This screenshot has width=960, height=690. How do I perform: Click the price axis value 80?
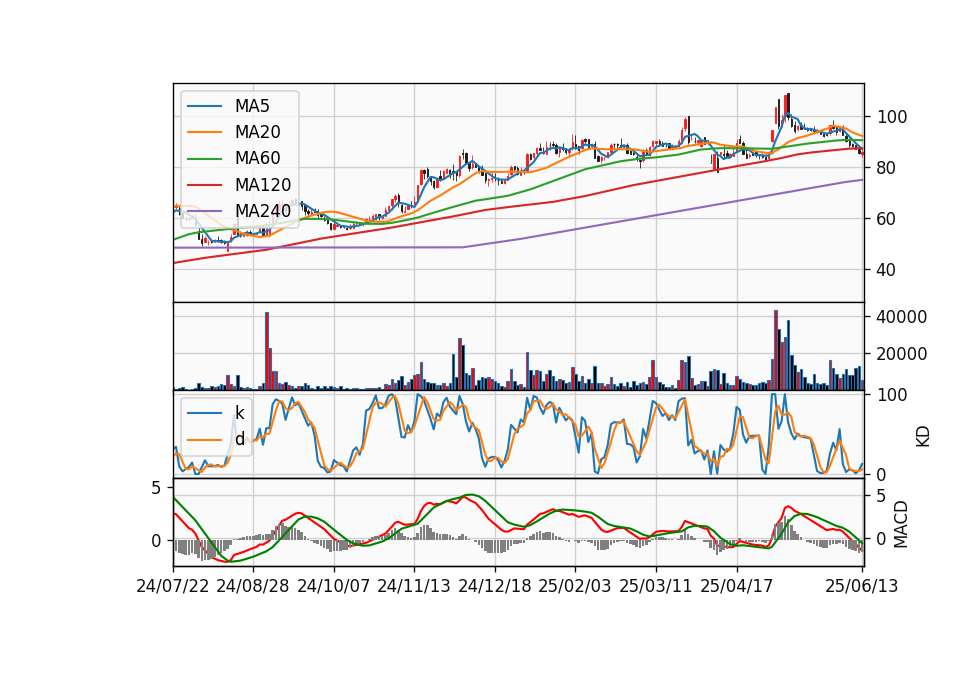tap(887, 168)
